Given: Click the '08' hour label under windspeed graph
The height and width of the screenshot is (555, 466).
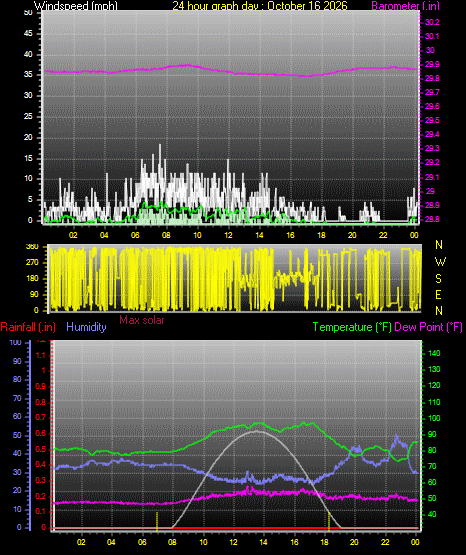Looking at the screenshot, I should point(166,235).
